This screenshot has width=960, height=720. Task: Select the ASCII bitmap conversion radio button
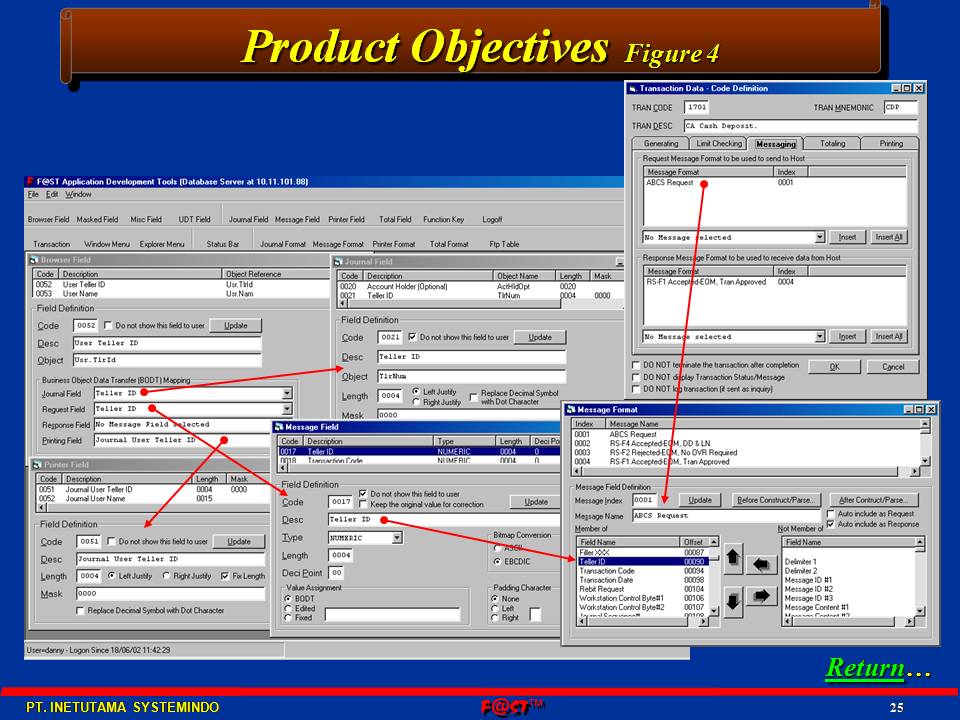coord(497,548)
